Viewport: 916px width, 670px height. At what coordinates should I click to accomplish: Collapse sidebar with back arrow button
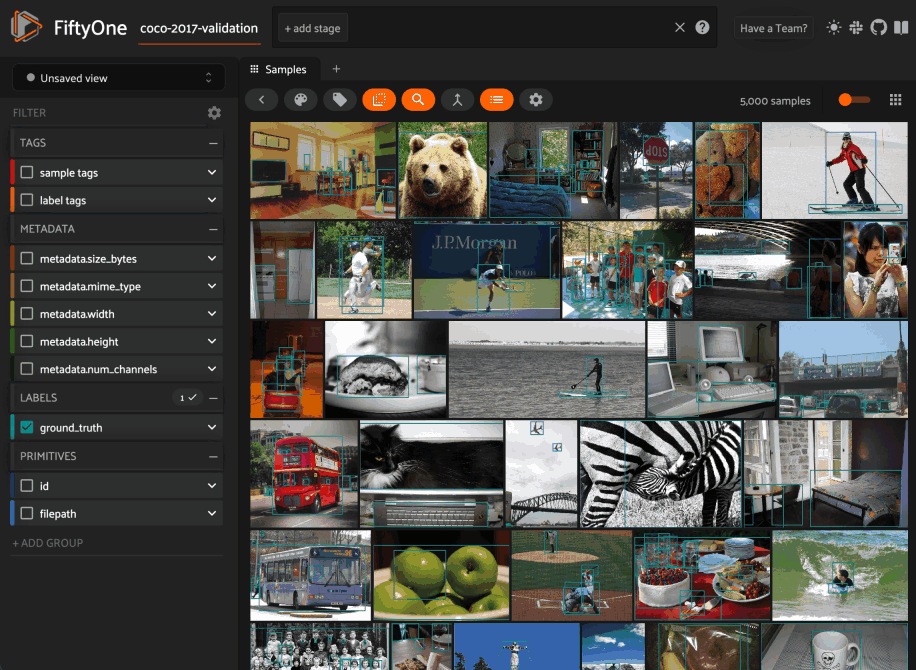click(x=261, y=100)
